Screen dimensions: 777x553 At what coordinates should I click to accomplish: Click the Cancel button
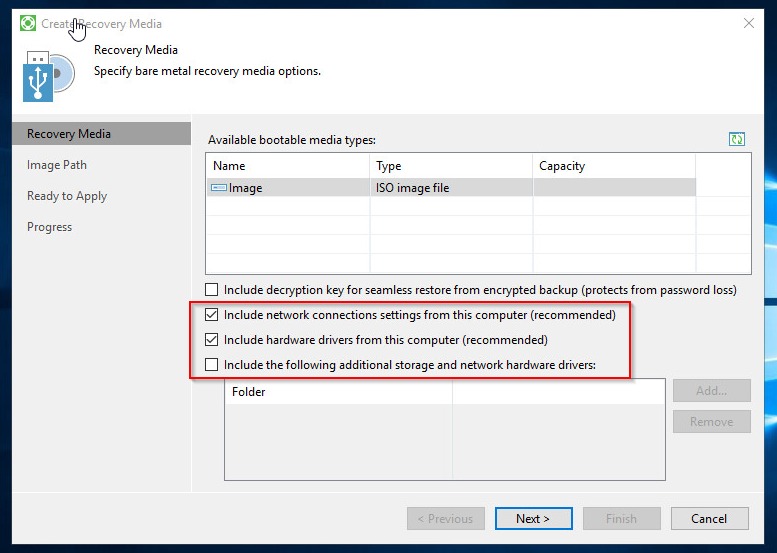[x=709, y=518]
